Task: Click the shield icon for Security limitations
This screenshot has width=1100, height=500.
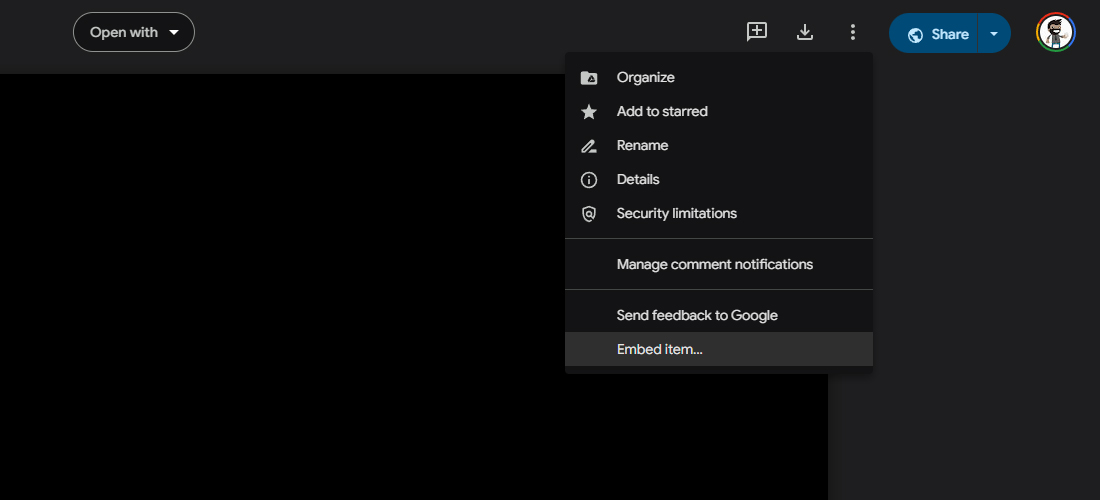Action: (x=589, y=214)
